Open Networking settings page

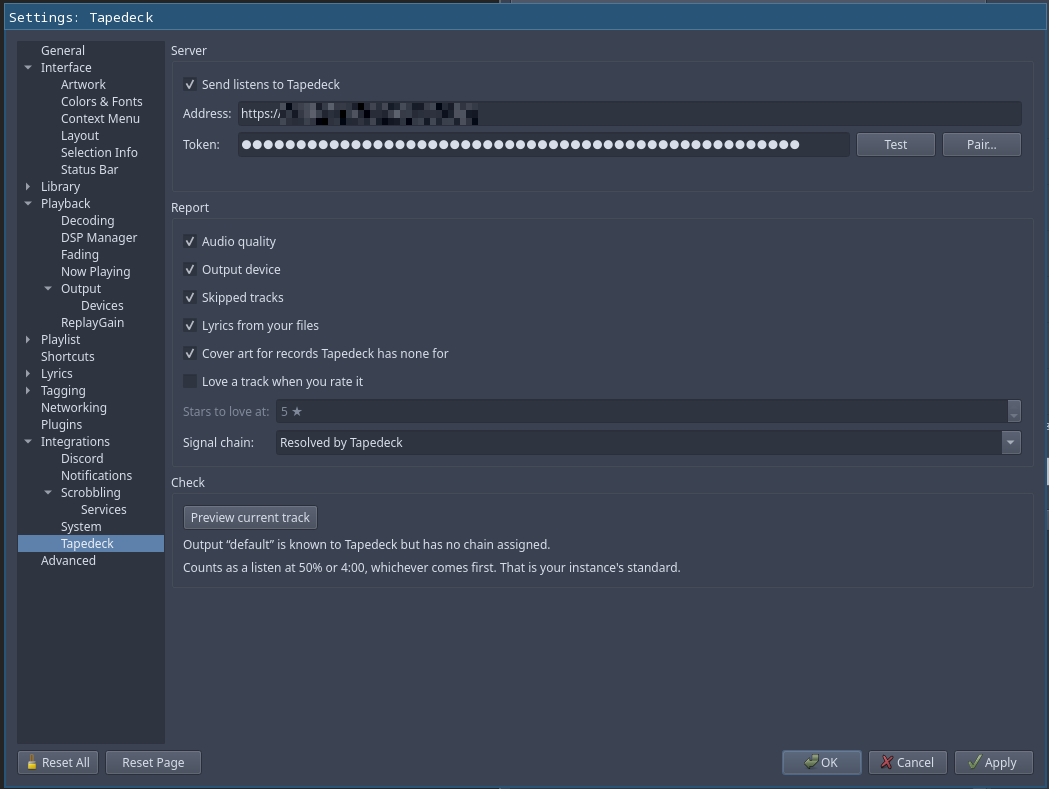point(74,408)
